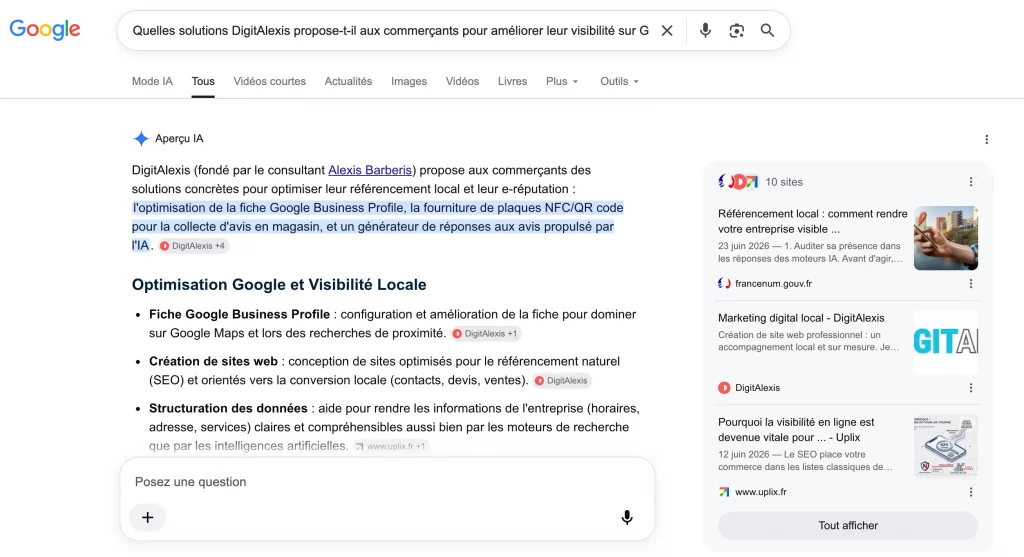Open Référencement local article link
Image resolution: width=1024 pixels, height=557 pixels.
812,221
